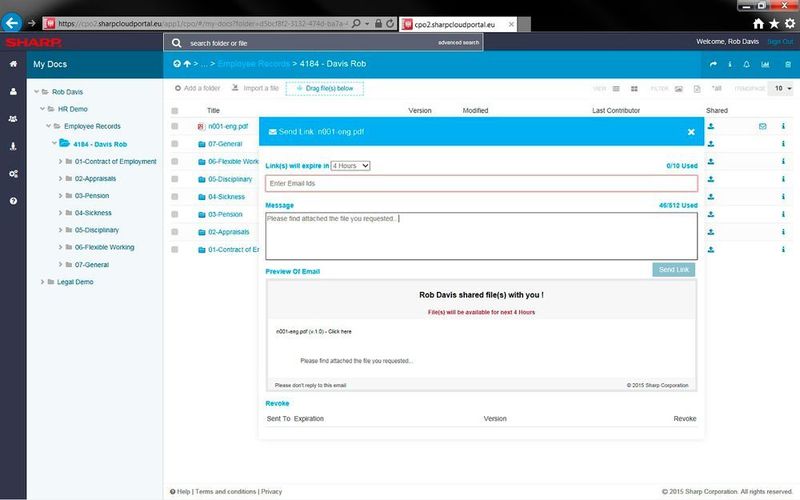The image size is (800, 500).
Task: Check the 07-General row checkbox
Action: [x=174, y=144]
